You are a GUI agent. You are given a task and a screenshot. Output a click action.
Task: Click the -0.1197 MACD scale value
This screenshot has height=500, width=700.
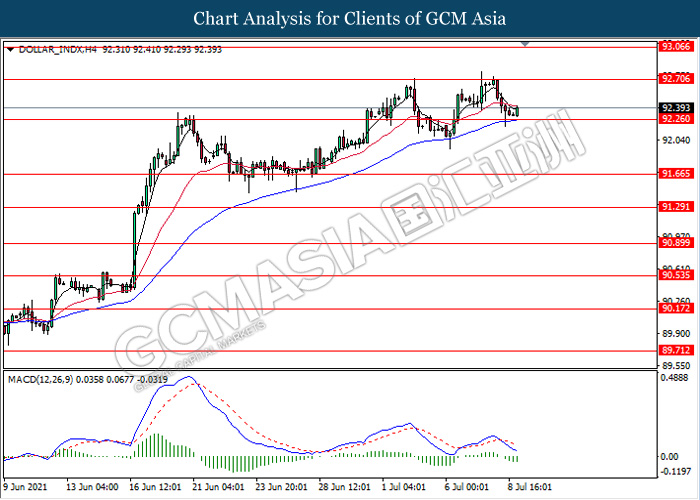point(674,472)
